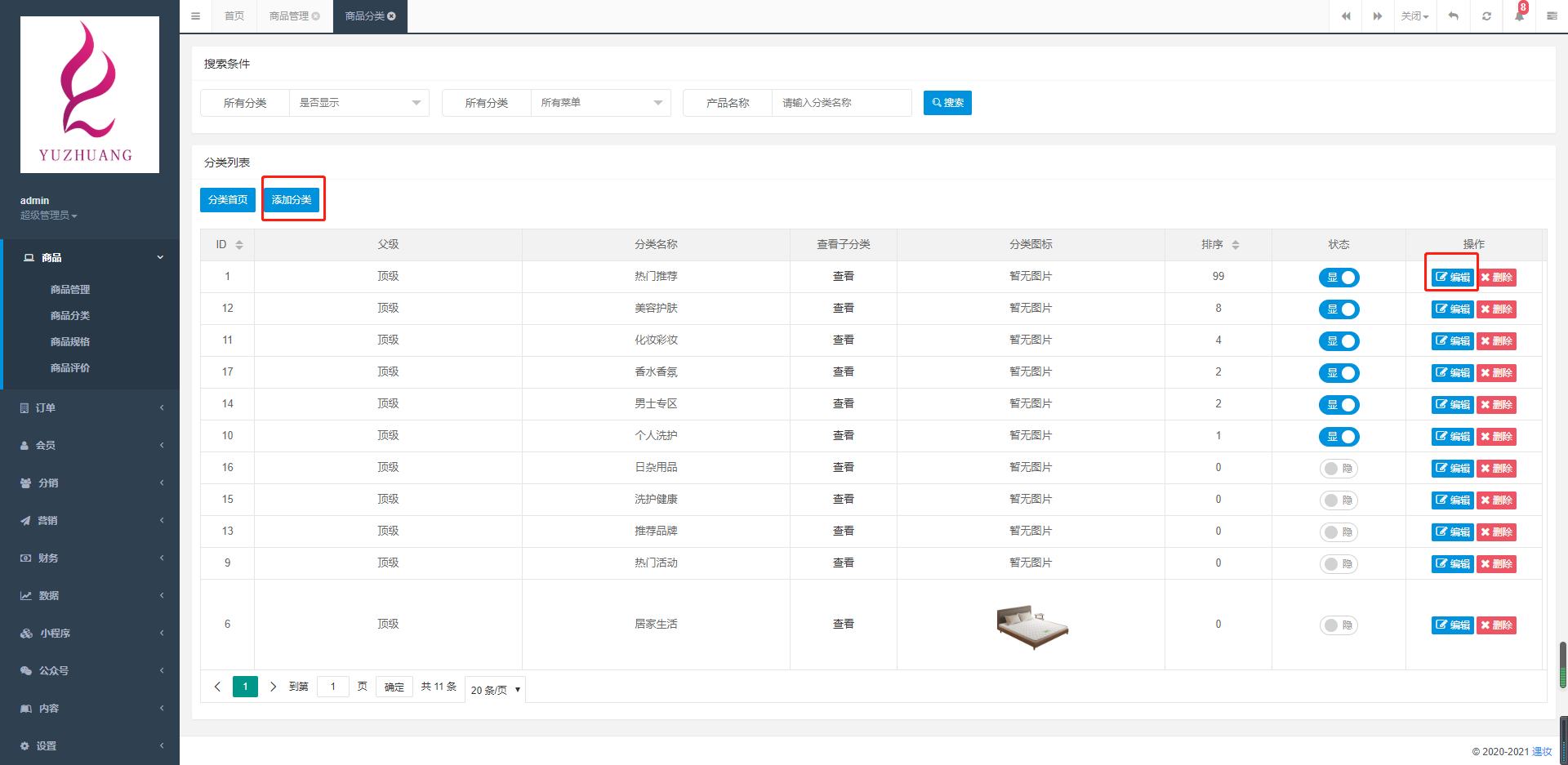This screenshot has width=1568, height=765.
Task: Enable display switch for 居家生活
Action: [x=1339, y=625]
